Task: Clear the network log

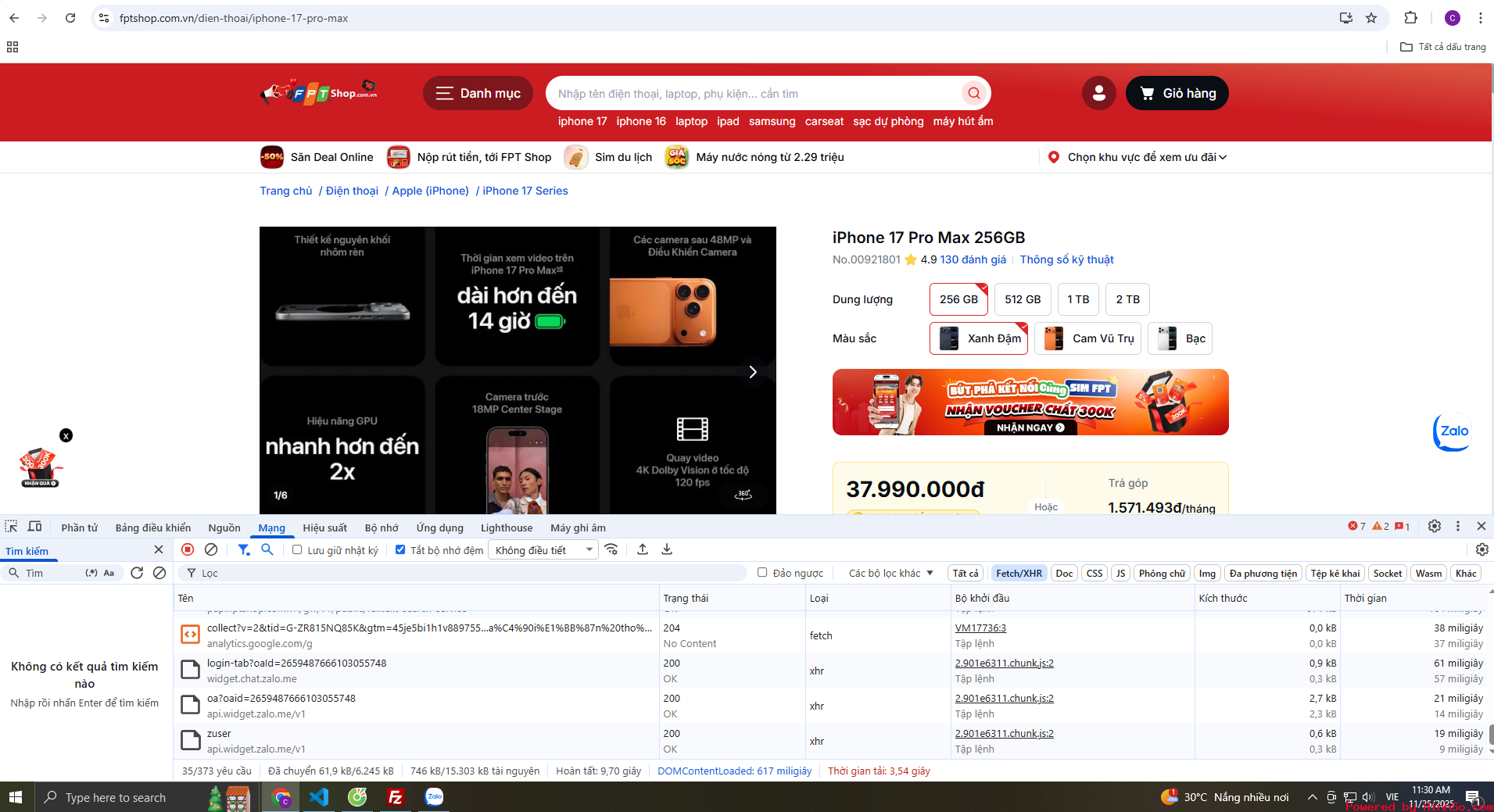Action: point(211,549)
